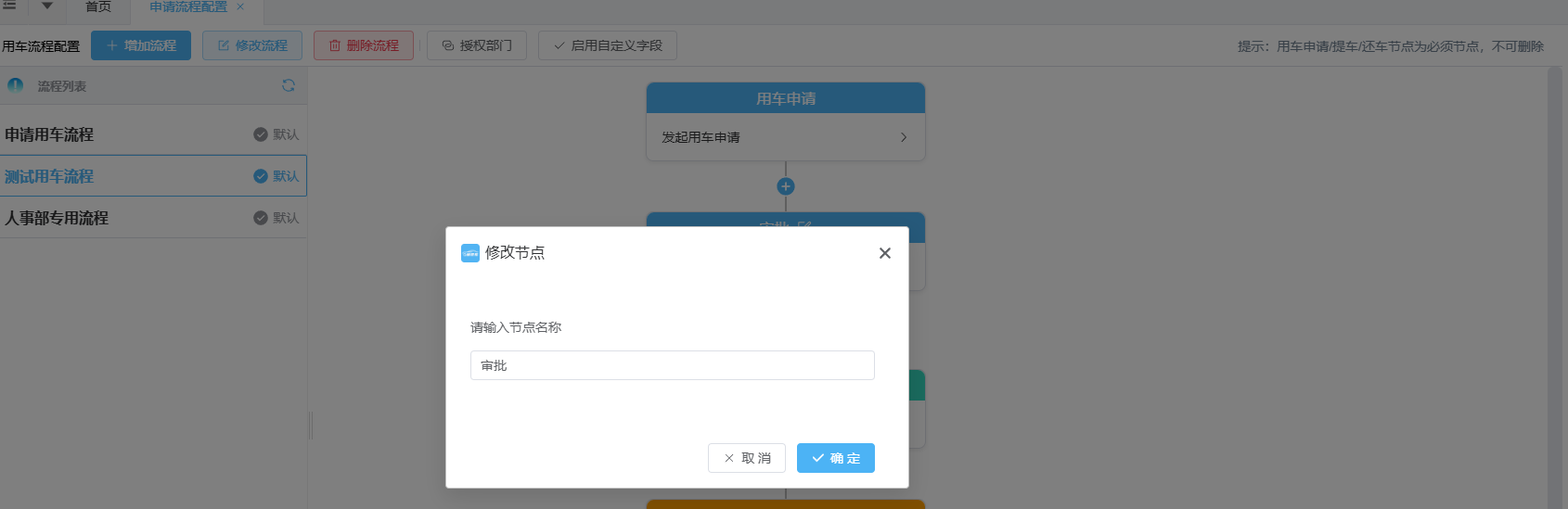Close the 修改节点 dialog with the X

pos(884,253)
